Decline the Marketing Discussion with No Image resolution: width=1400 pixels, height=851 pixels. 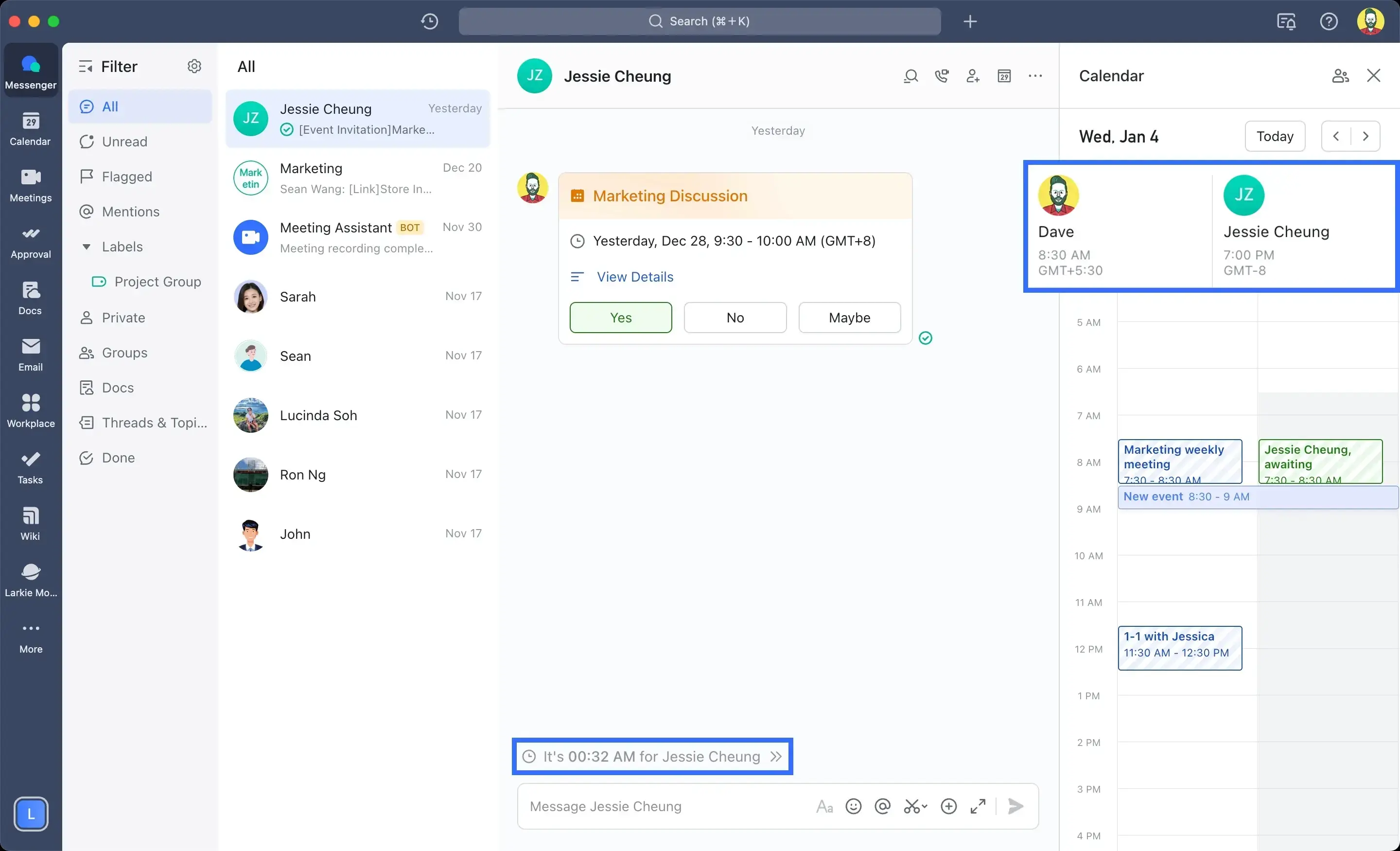pyautogui.click(x=735, y=318)
